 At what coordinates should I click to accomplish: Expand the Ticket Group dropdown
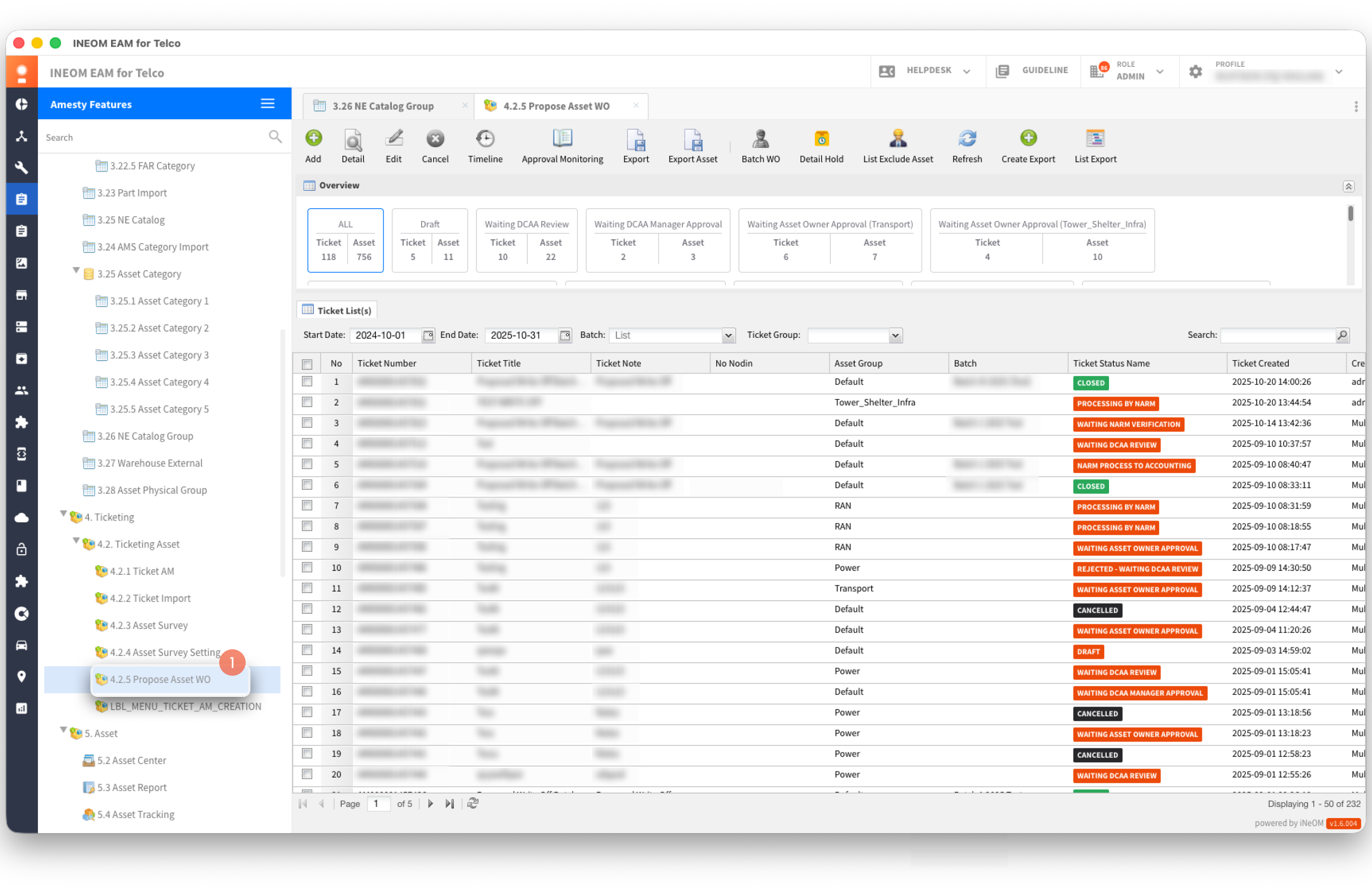pos(895,335)
